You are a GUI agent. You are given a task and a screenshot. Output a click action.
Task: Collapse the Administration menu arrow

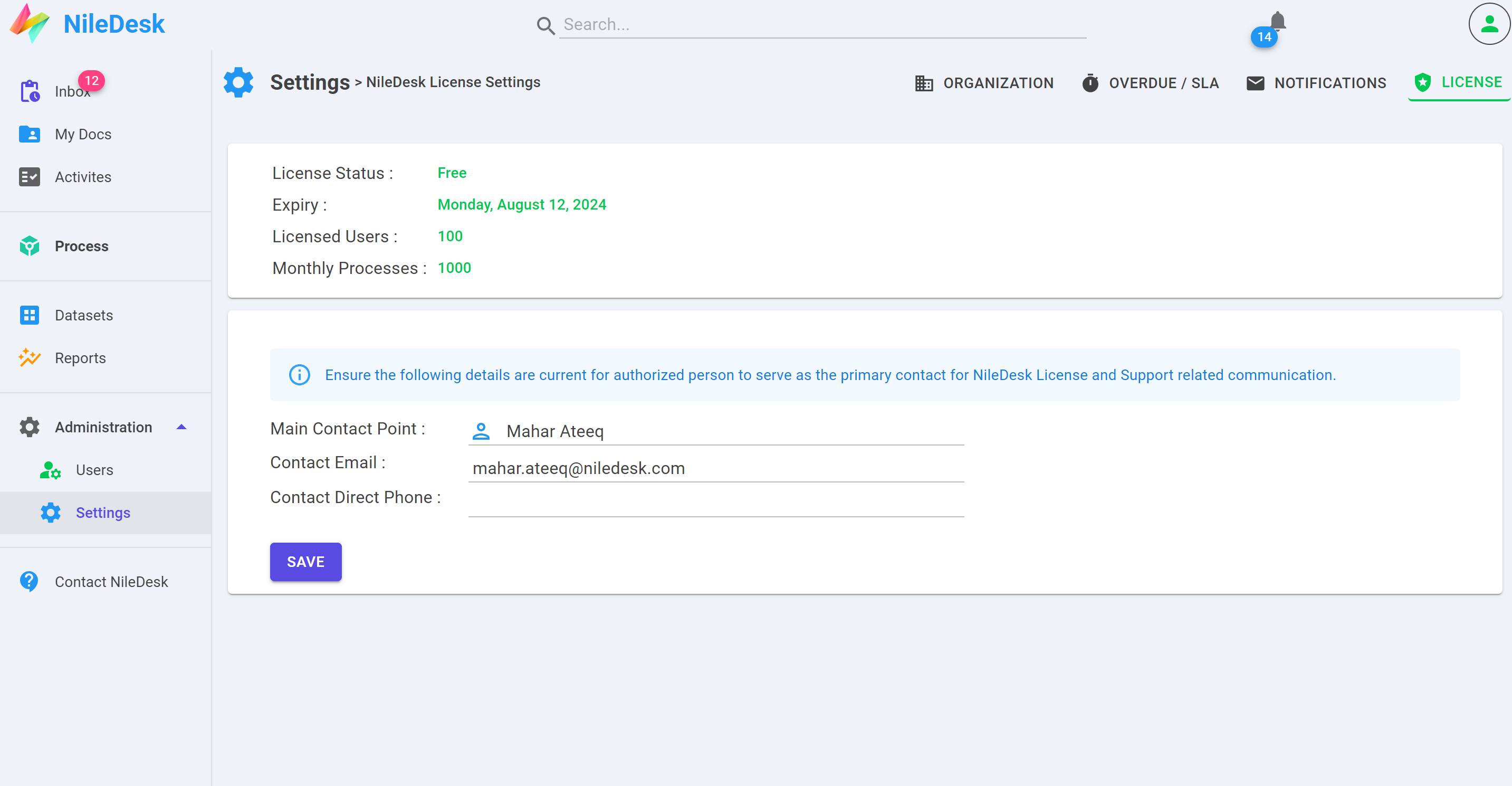pyautogui.click(x=181, y=427)
